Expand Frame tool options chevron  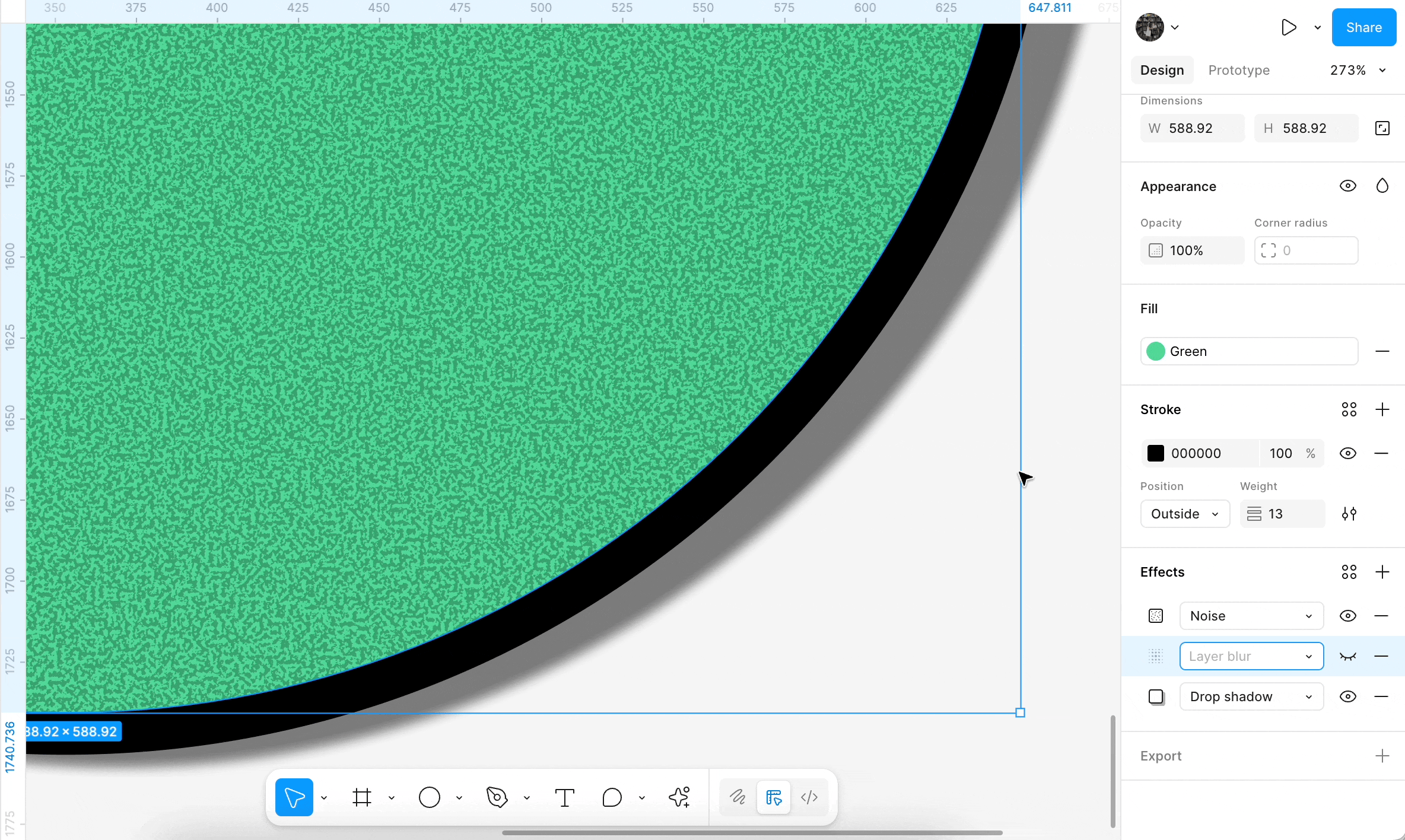[x=392, y=798]
